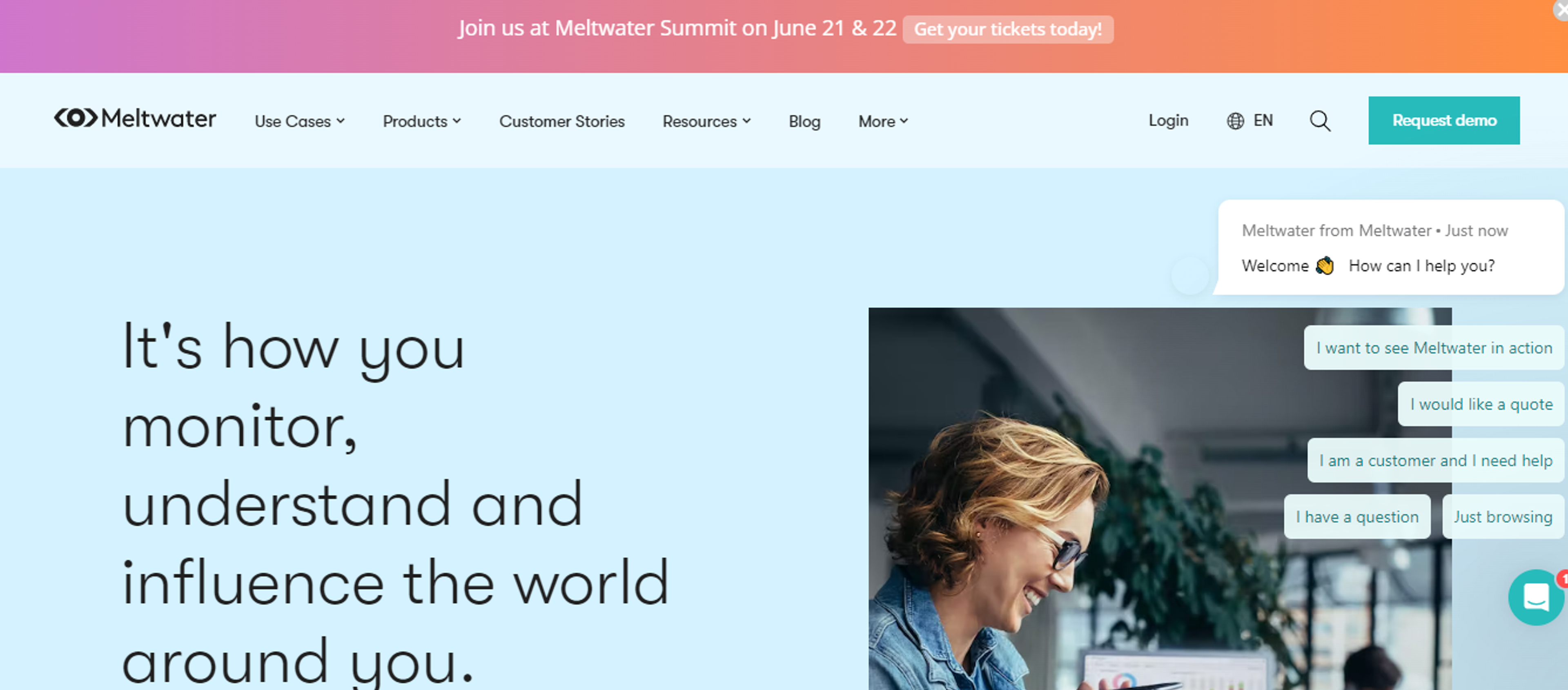Open the Meltwater welcome chat message
Image resolution: width=1568 pixels, height=690 pixels.
(x=1390, y=248)
